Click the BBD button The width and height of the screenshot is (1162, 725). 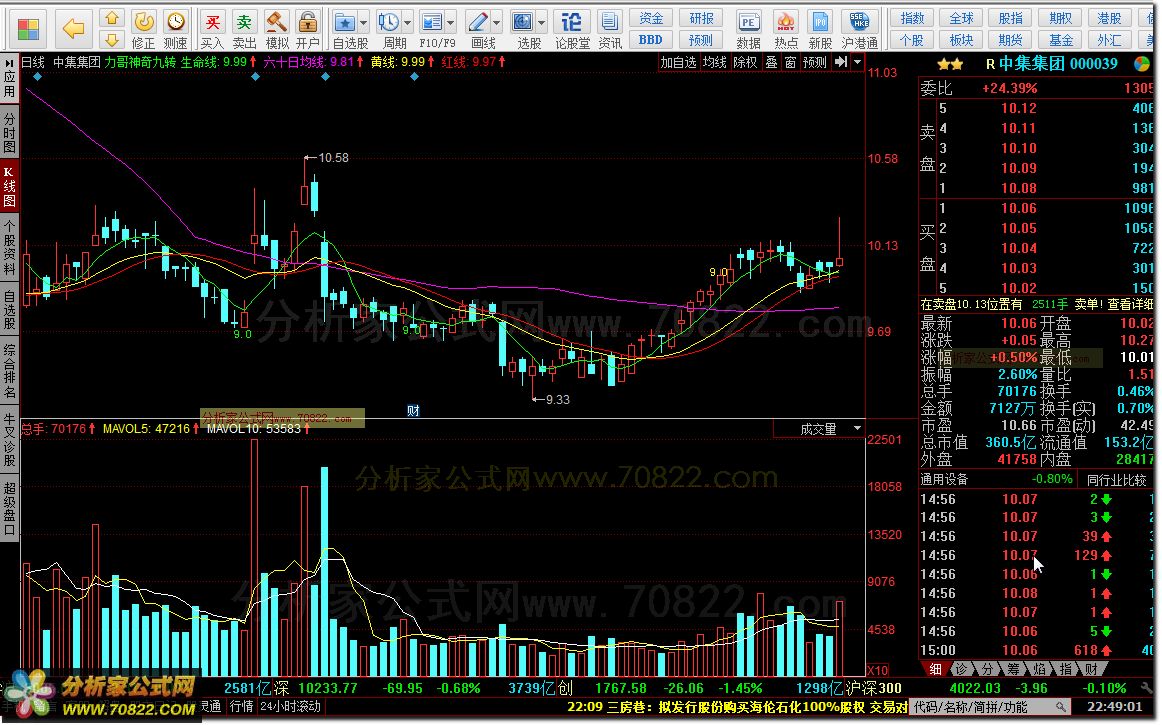(651, 39)
